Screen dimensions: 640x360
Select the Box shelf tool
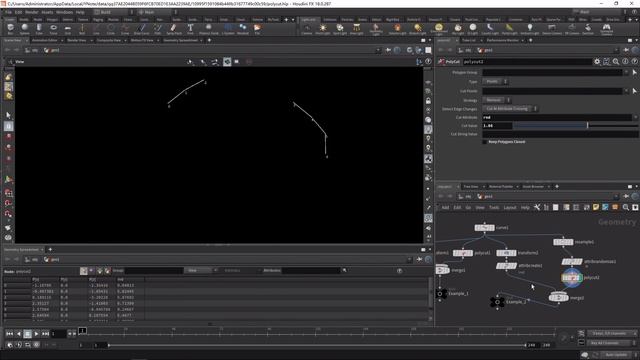pos(10,29)
